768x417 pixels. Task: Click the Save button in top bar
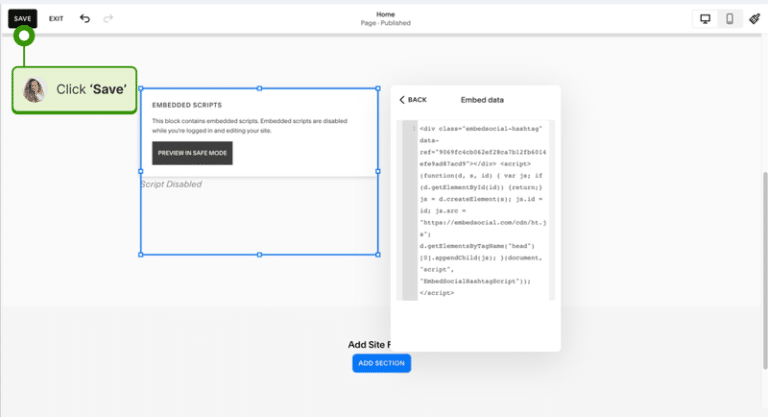22,18
